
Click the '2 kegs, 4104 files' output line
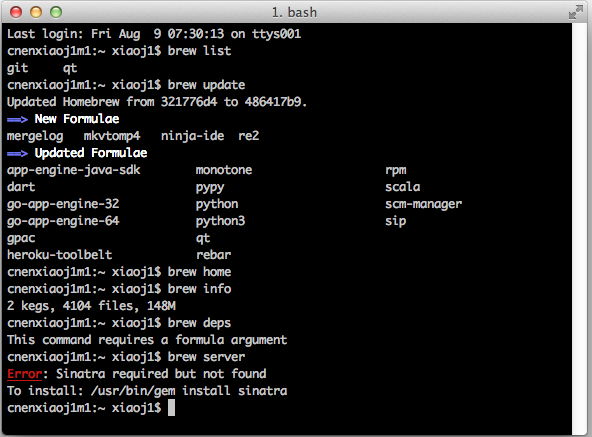91,306
